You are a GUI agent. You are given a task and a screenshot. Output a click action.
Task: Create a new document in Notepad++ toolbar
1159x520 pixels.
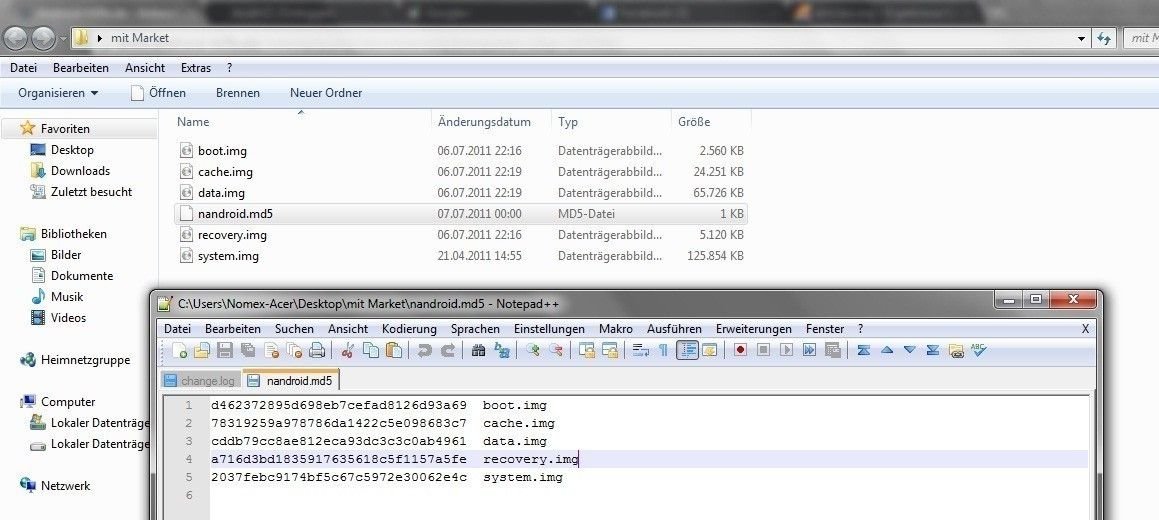pos(180,350)
